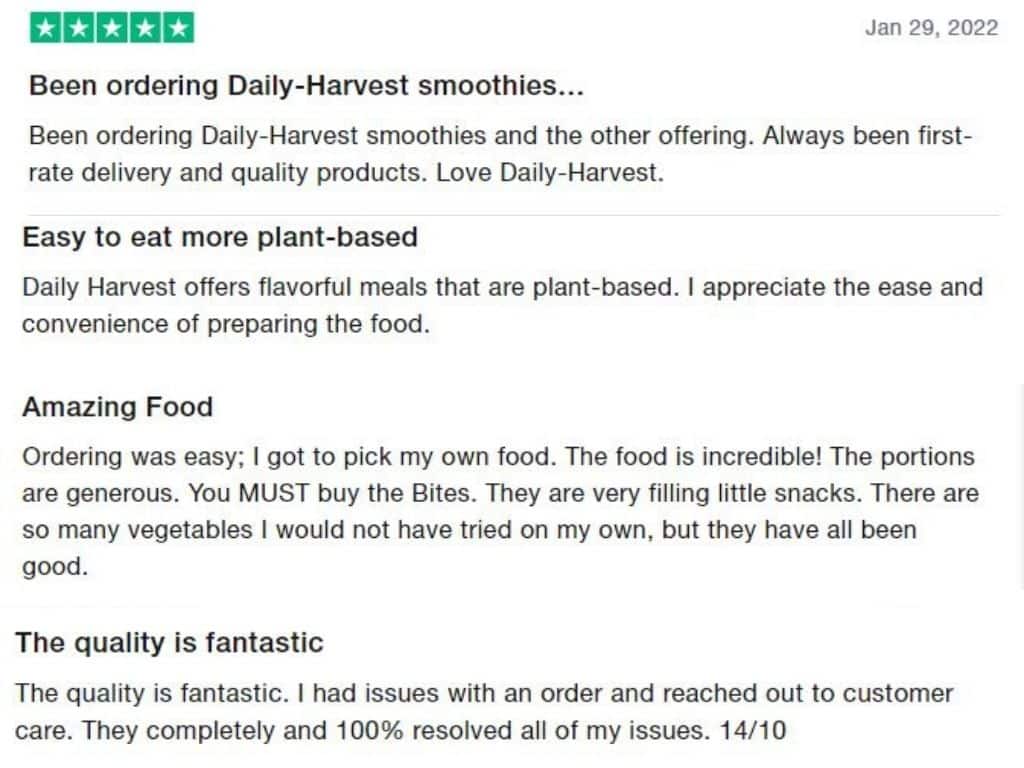Open 'The quality is fantastic' review heading
This screenshot has width=1024, height=768.
coord(169,643)
